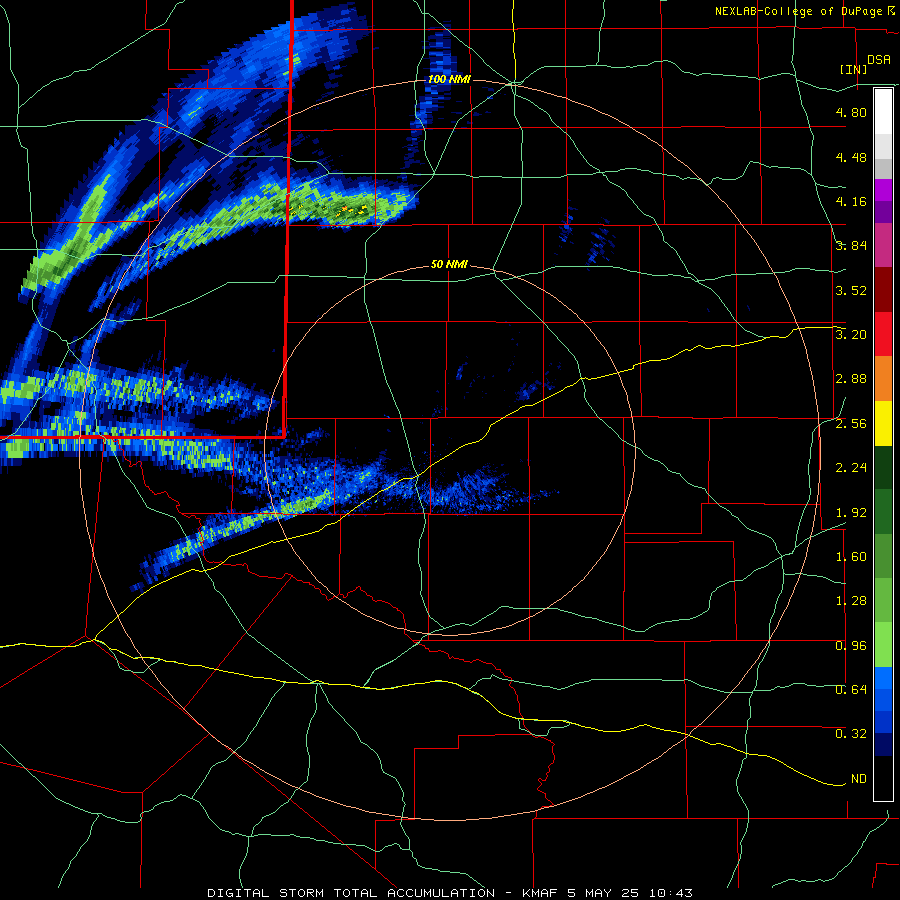Choose the orange swatch beside 2.88
900x900 pixels.
click(883, 379)
